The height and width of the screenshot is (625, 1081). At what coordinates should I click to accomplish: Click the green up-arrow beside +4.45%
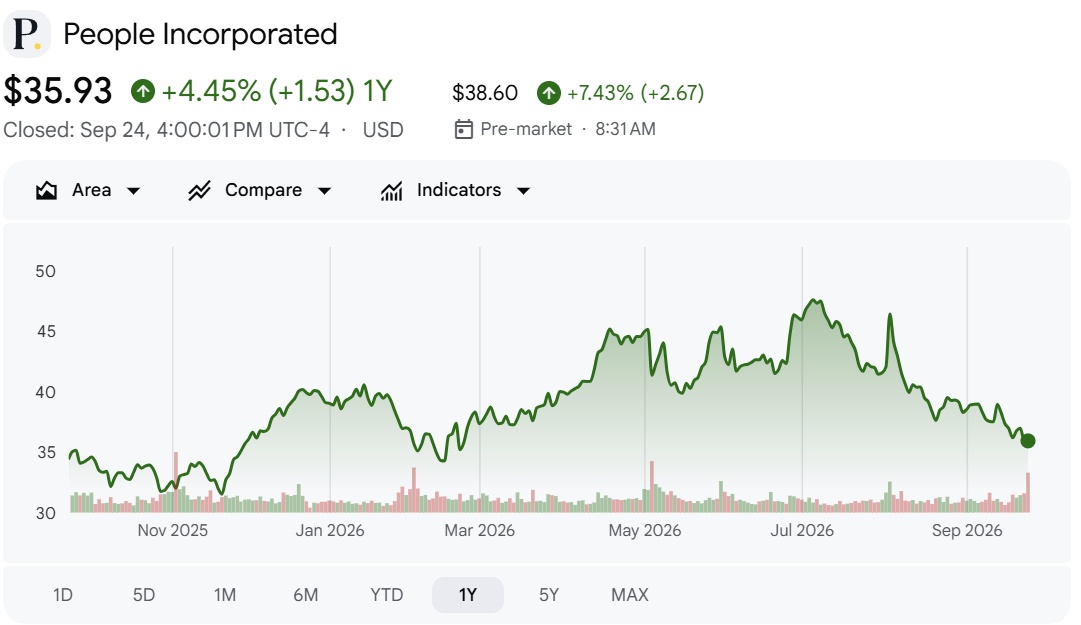(143, 91)
